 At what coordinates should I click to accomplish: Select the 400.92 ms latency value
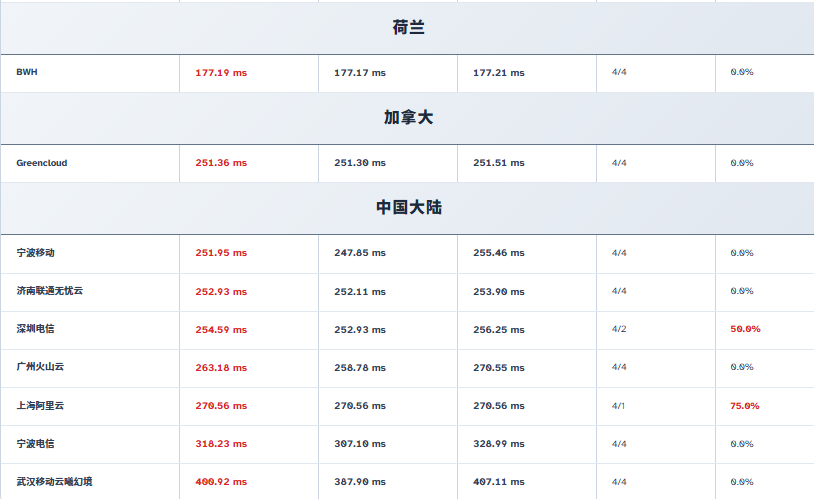point(221,482)
